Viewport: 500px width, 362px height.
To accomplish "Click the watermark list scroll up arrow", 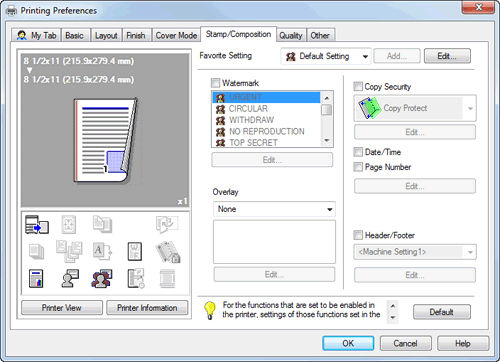I will click(327, 98).
